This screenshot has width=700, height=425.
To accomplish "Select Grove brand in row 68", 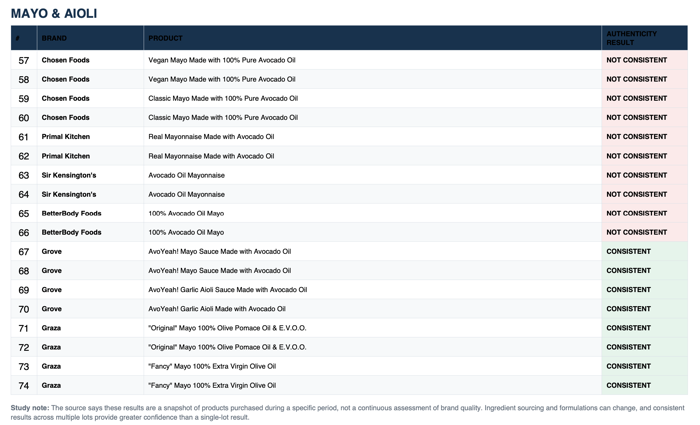I will point(51,271).
